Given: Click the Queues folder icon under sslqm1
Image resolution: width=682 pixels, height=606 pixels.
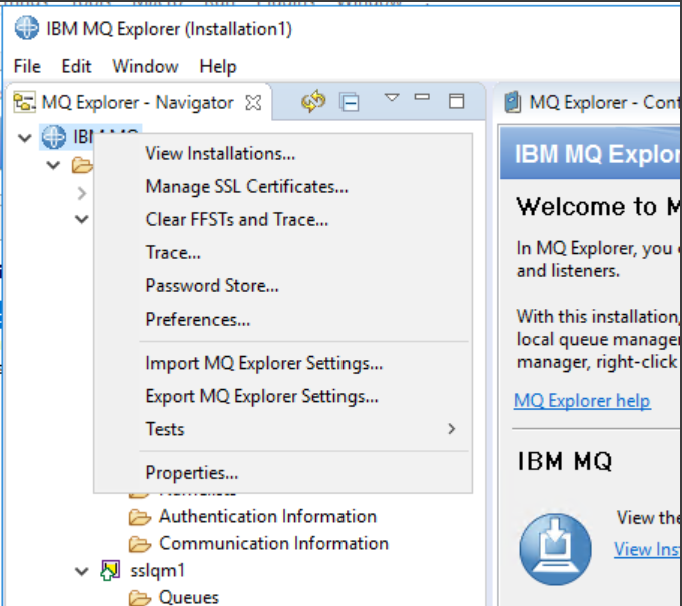Looking at the screenshot, I should coord(140,598).
